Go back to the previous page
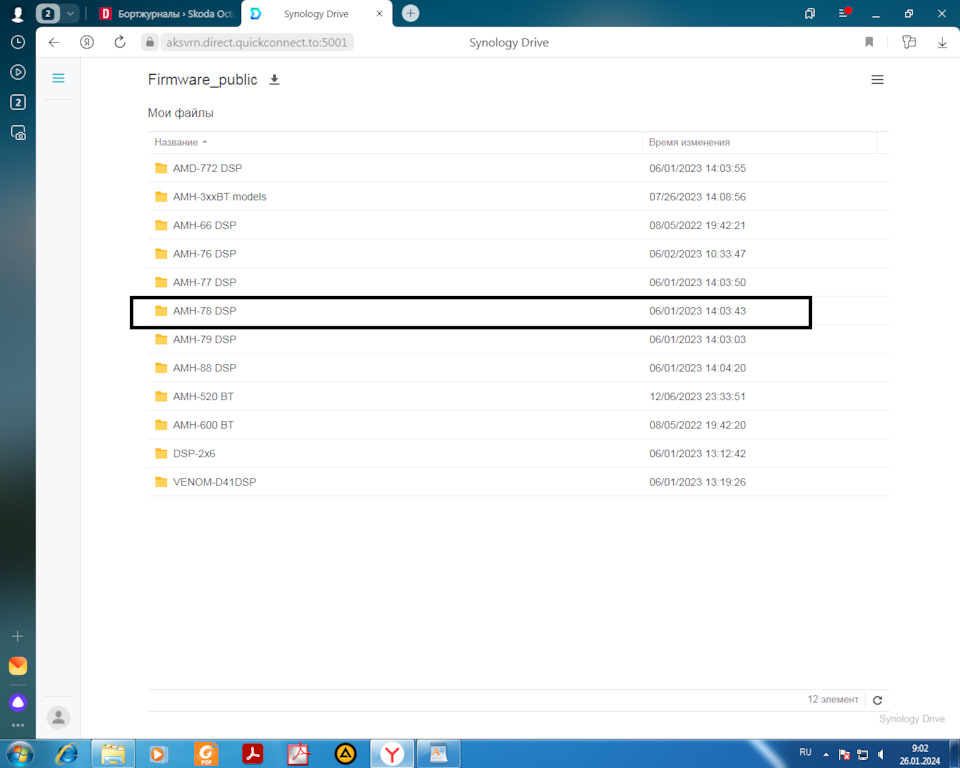Viewport: 960px width, 768px height. click(54, 42)
